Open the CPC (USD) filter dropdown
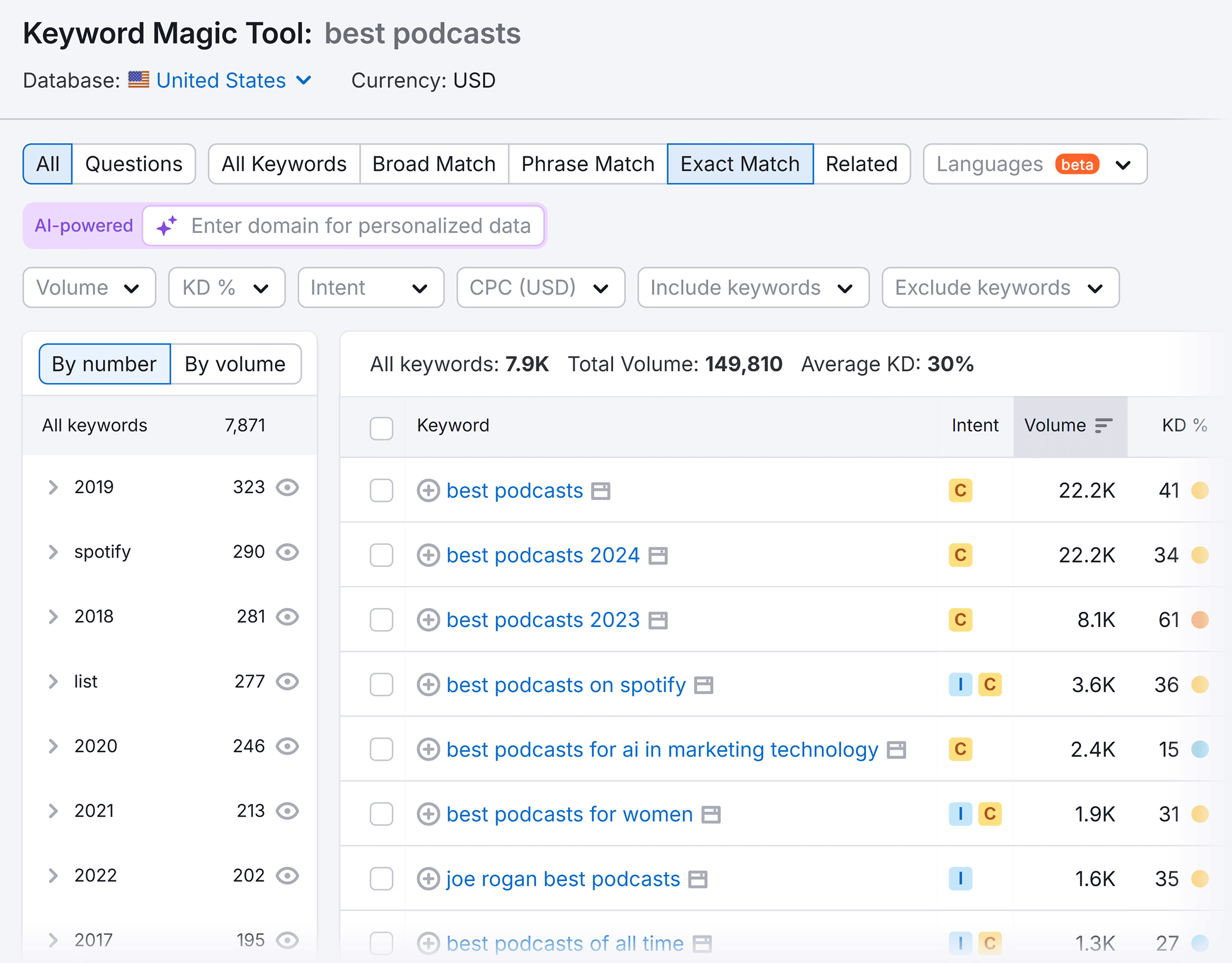 point(541,288)
